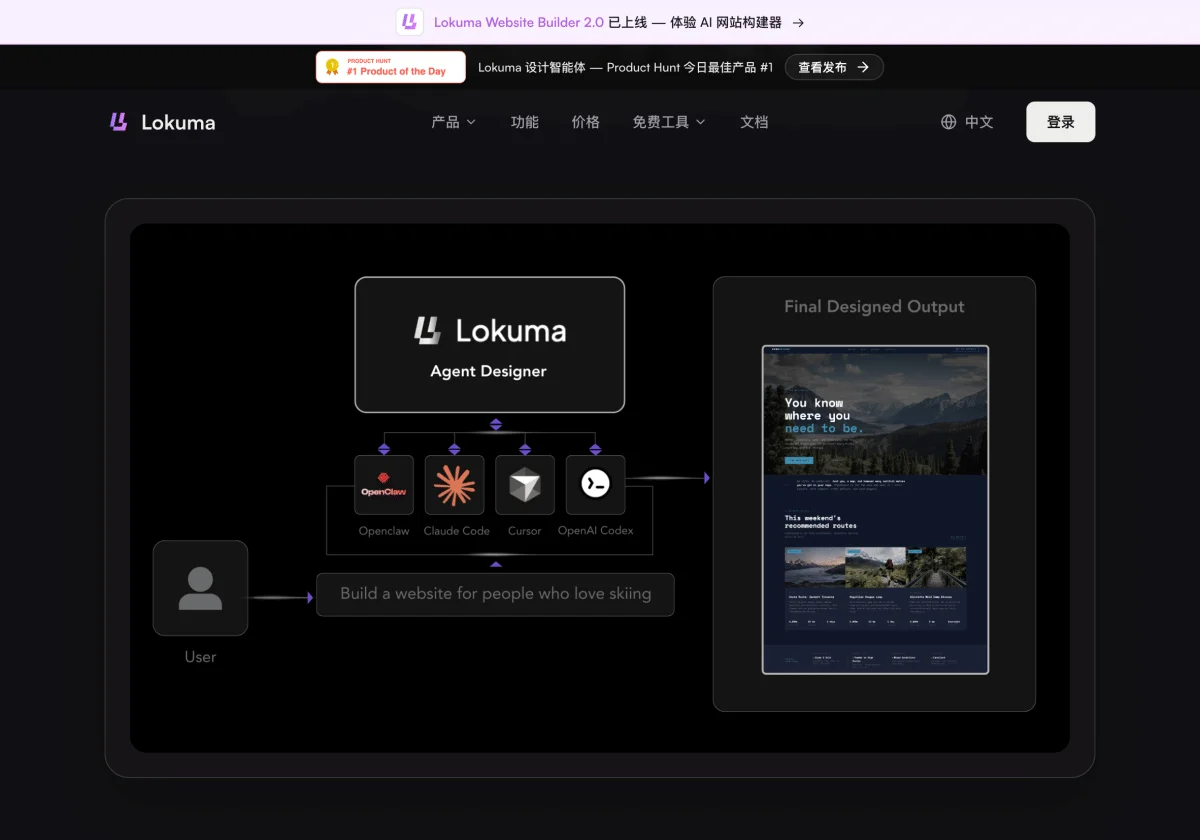Click the 'User' label under the avatar

[x=200, y=657]
